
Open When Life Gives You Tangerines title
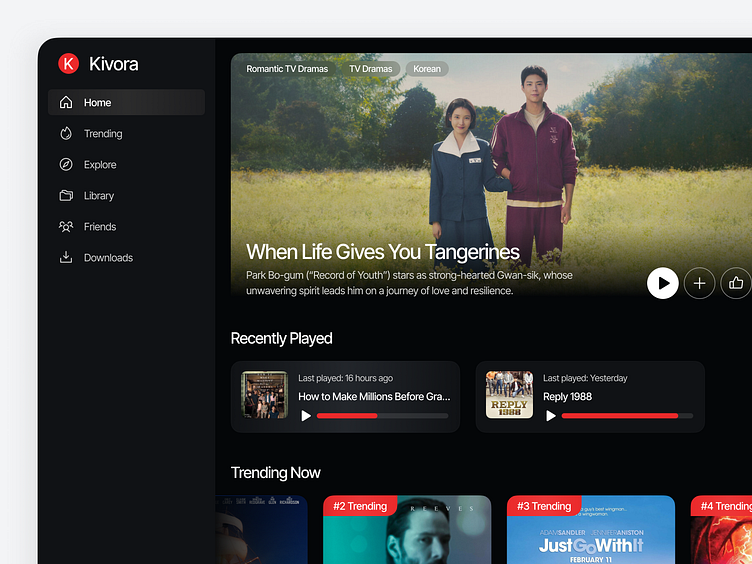[x=383, y=252]
